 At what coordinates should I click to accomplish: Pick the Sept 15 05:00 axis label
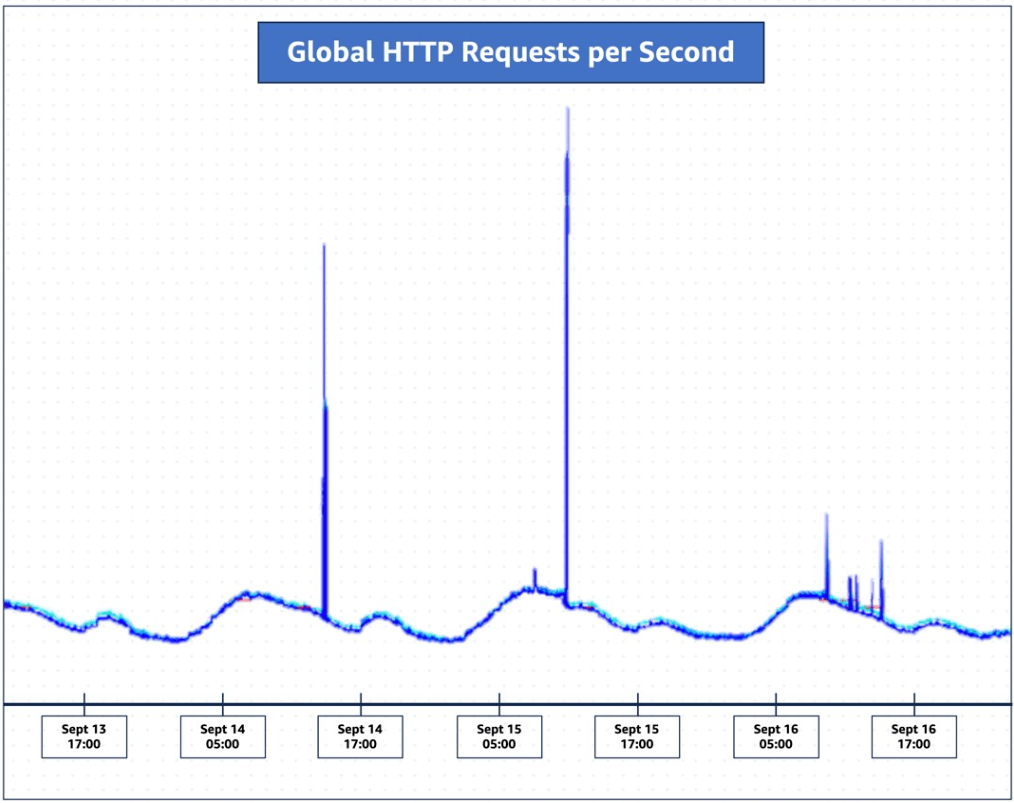coord(499,736)
